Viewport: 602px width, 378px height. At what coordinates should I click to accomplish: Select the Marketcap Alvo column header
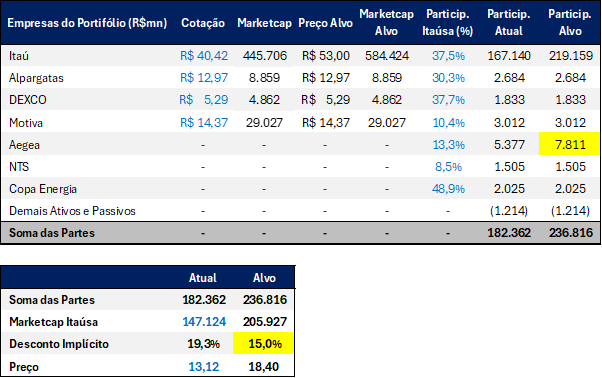click(x=386, y=23)
